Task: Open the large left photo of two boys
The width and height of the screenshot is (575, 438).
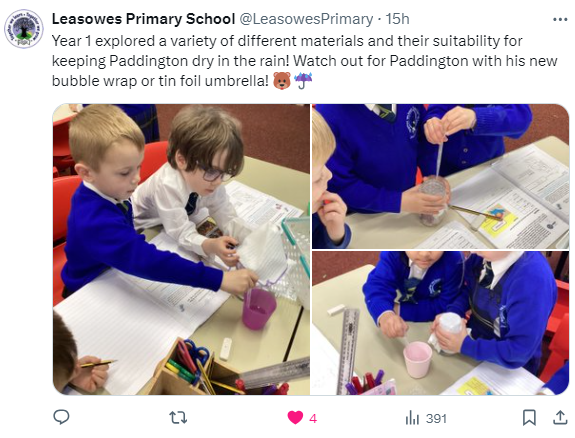Action: tap(181, 249)
